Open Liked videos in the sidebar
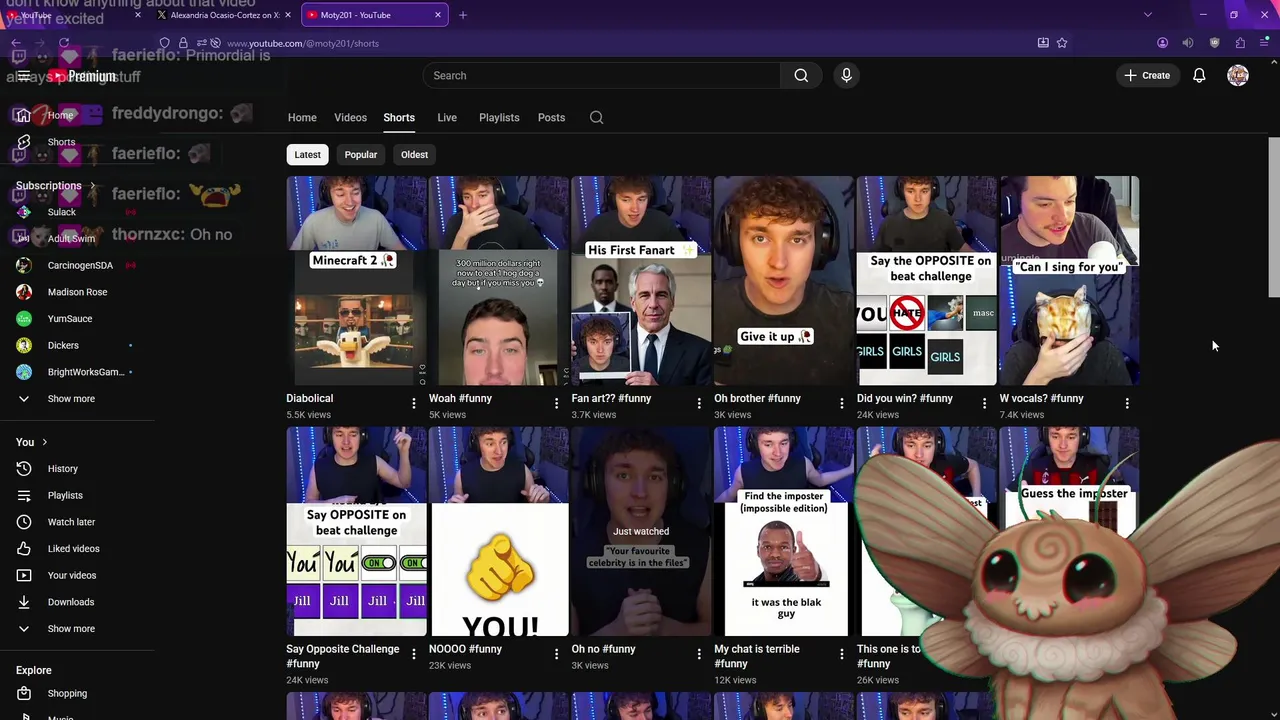Image resolution: width=1280 pixels, height=720 pixels. pos(73,548)
